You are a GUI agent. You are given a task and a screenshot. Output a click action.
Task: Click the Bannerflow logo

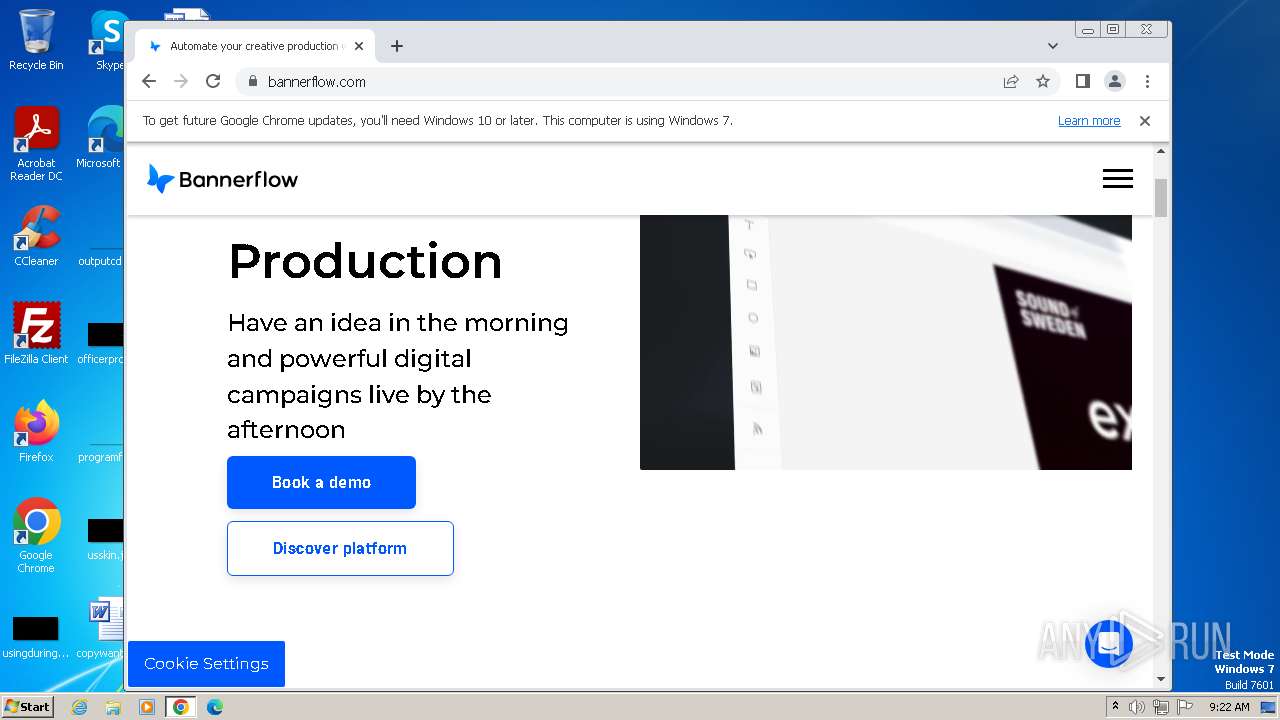tap(222, 179)
